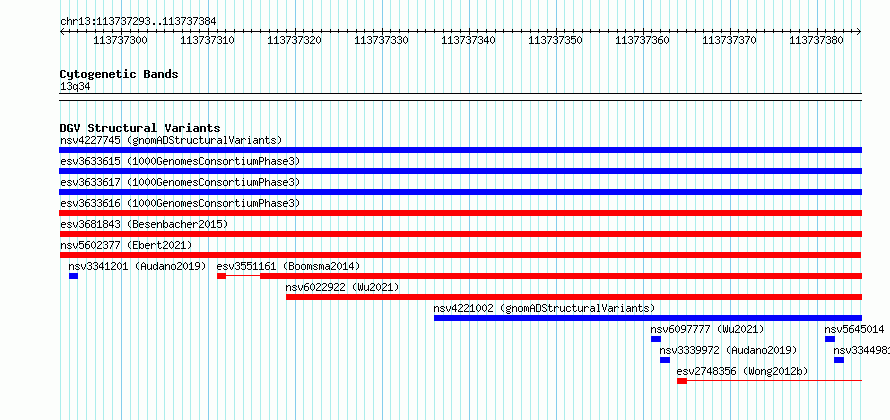890x420 pixels.
Task: Open esv3633617 (1000GenomesConsortiumPhase3) label
Action: coord(180,182)
